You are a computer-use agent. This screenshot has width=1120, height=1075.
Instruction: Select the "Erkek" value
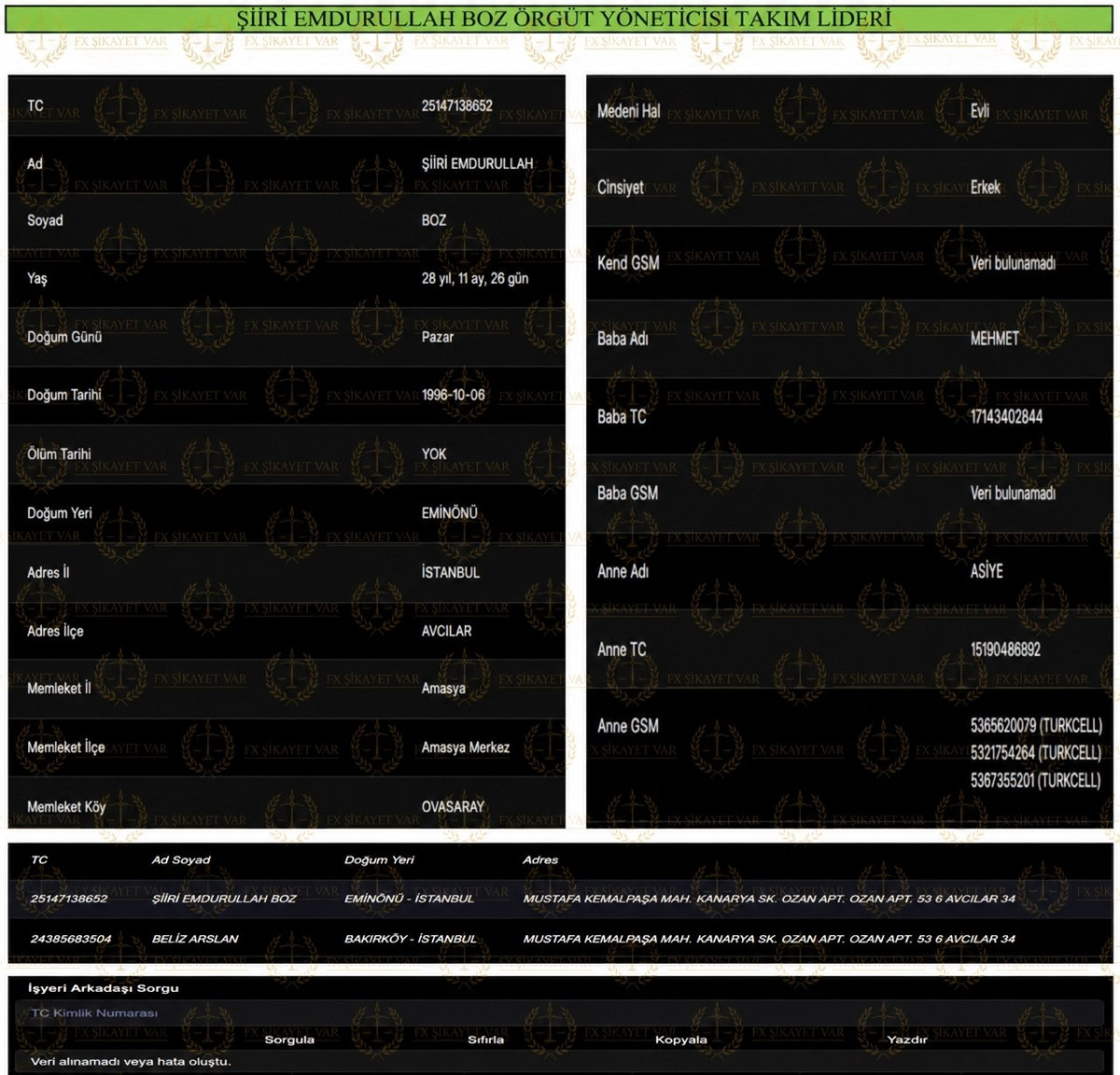(986, 188)
